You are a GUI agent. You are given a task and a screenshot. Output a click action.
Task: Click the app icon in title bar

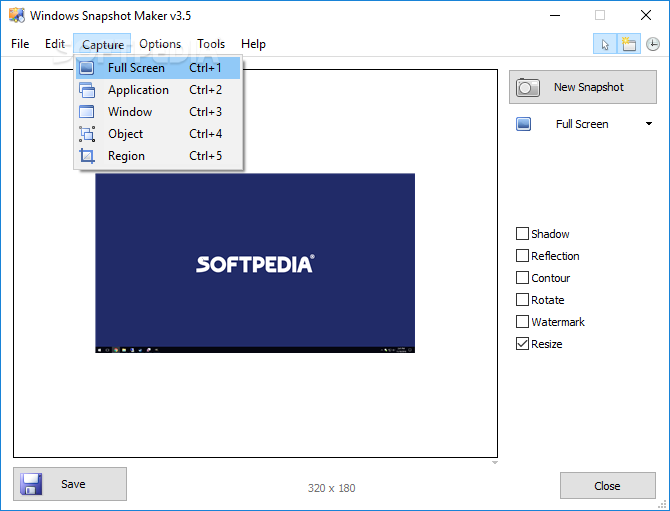pos(17,15)
